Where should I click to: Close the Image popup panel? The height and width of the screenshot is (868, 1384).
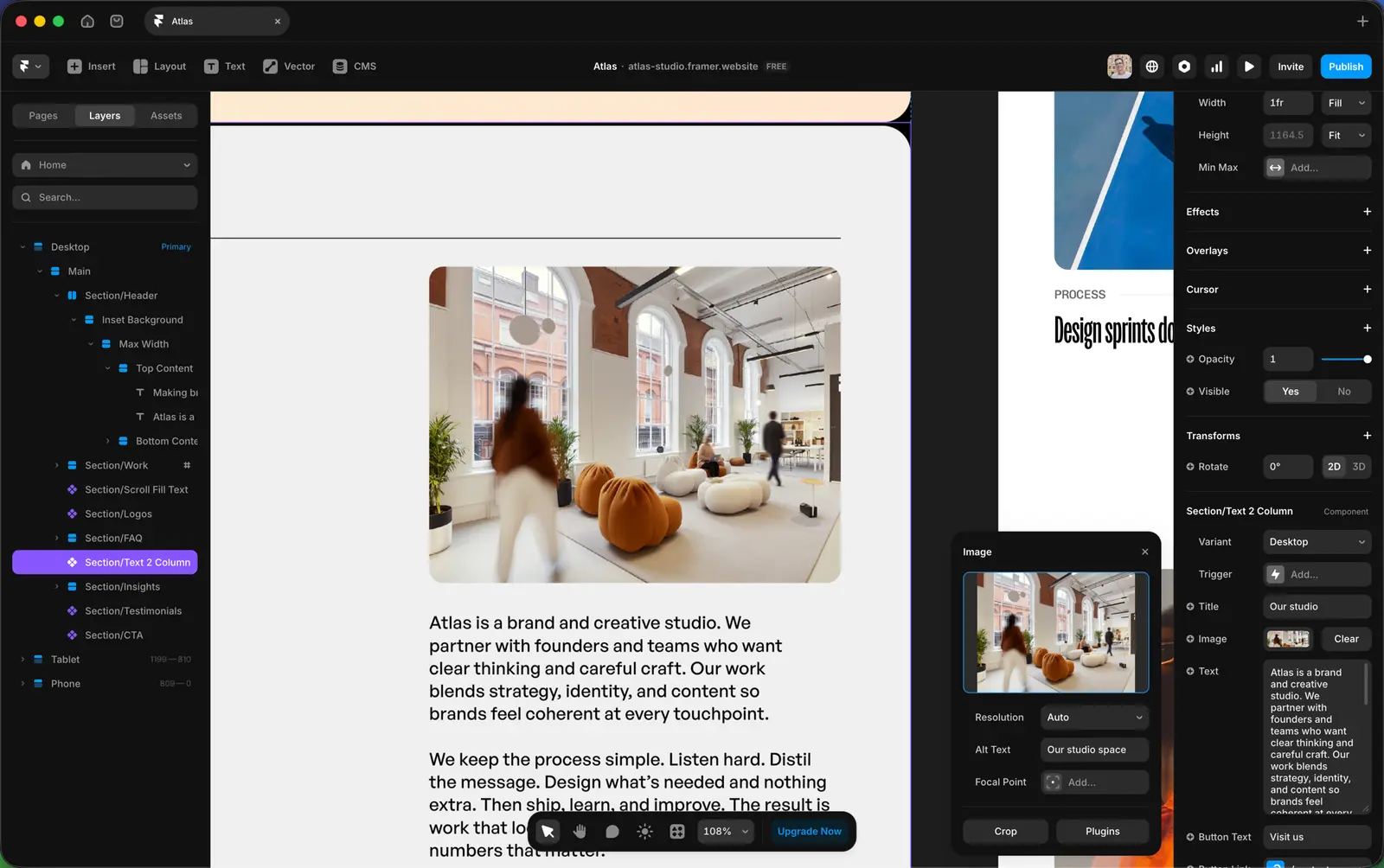tap(1145, 552)
